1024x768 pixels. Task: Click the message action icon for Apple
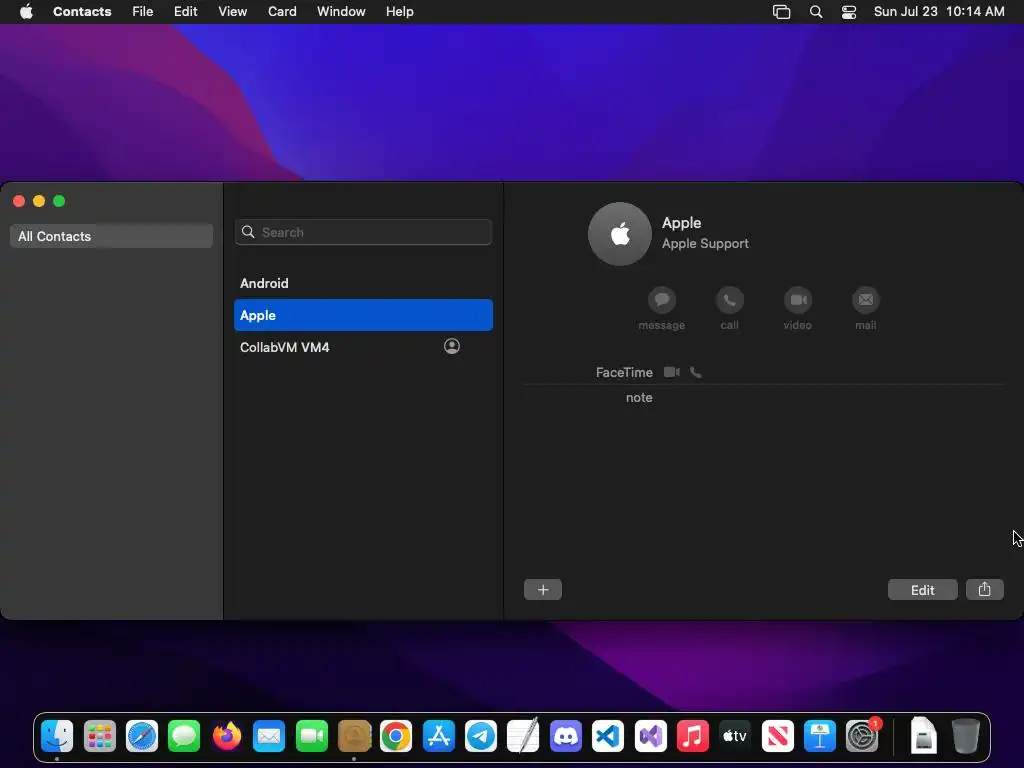coord(662,300)
